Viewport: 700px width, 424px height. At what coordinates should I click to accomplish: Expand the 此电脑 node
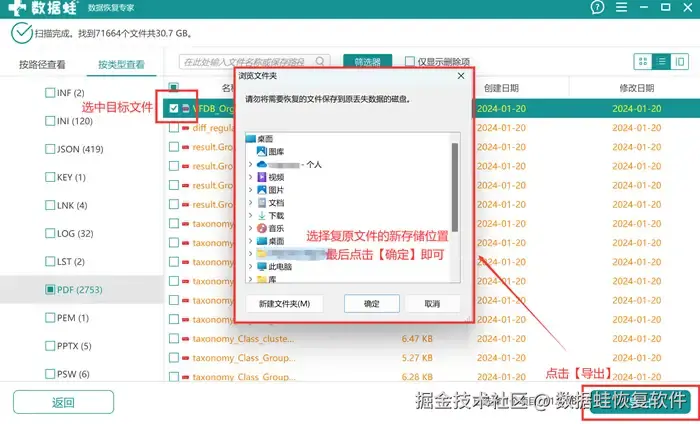250,266
